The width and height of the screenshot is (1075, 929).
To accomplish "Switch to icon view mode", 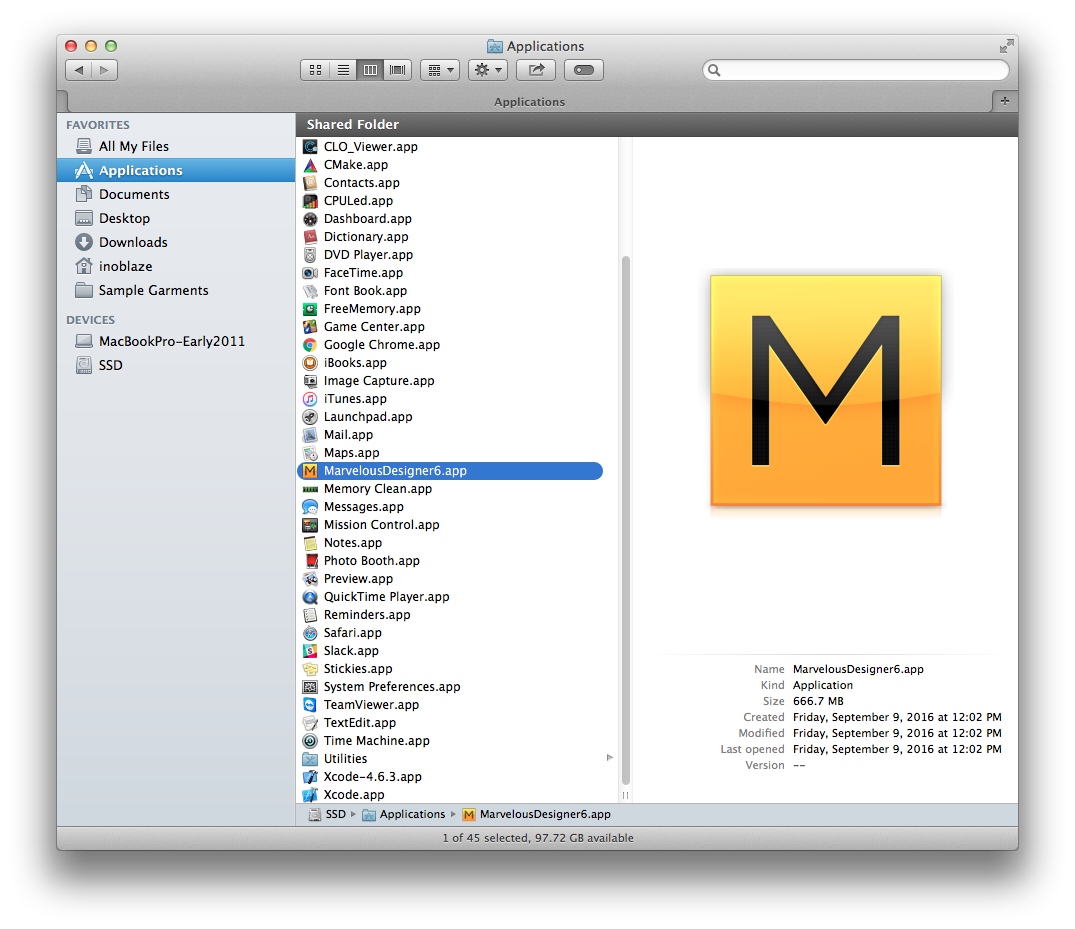I will tap(315, 70).
